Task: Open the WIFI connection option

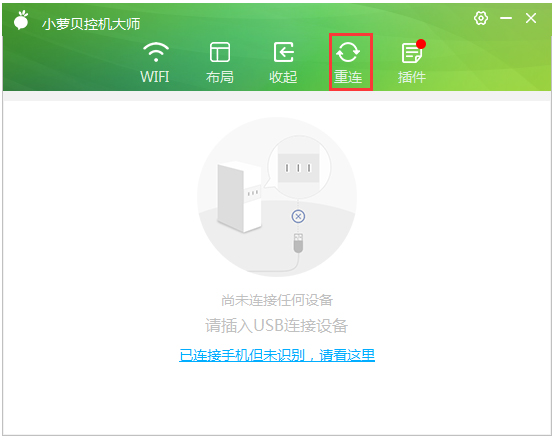Action: [155, 63]
